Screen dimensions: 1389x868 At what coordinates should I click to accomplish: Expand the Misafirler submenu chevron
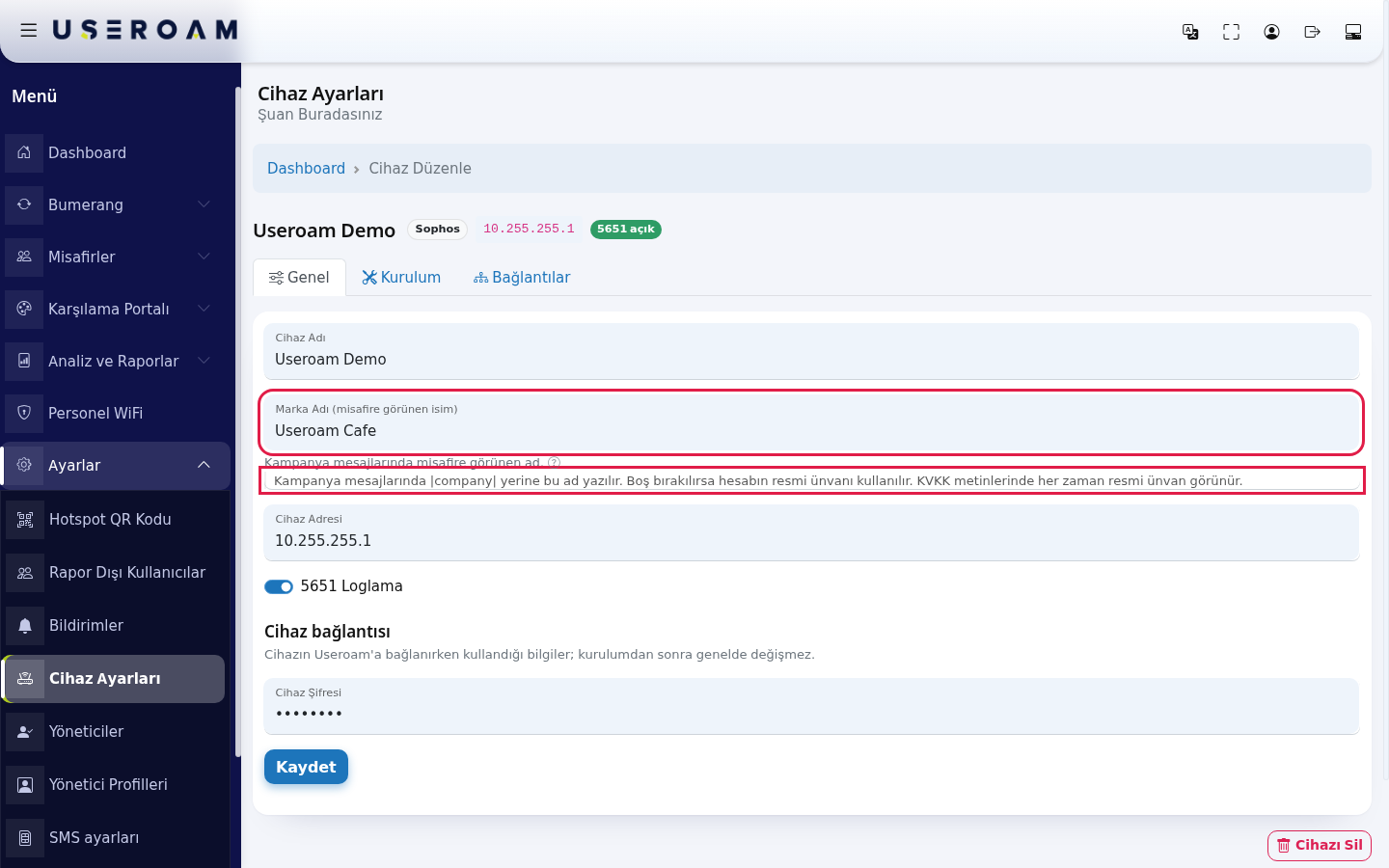(x=204, y=257)
